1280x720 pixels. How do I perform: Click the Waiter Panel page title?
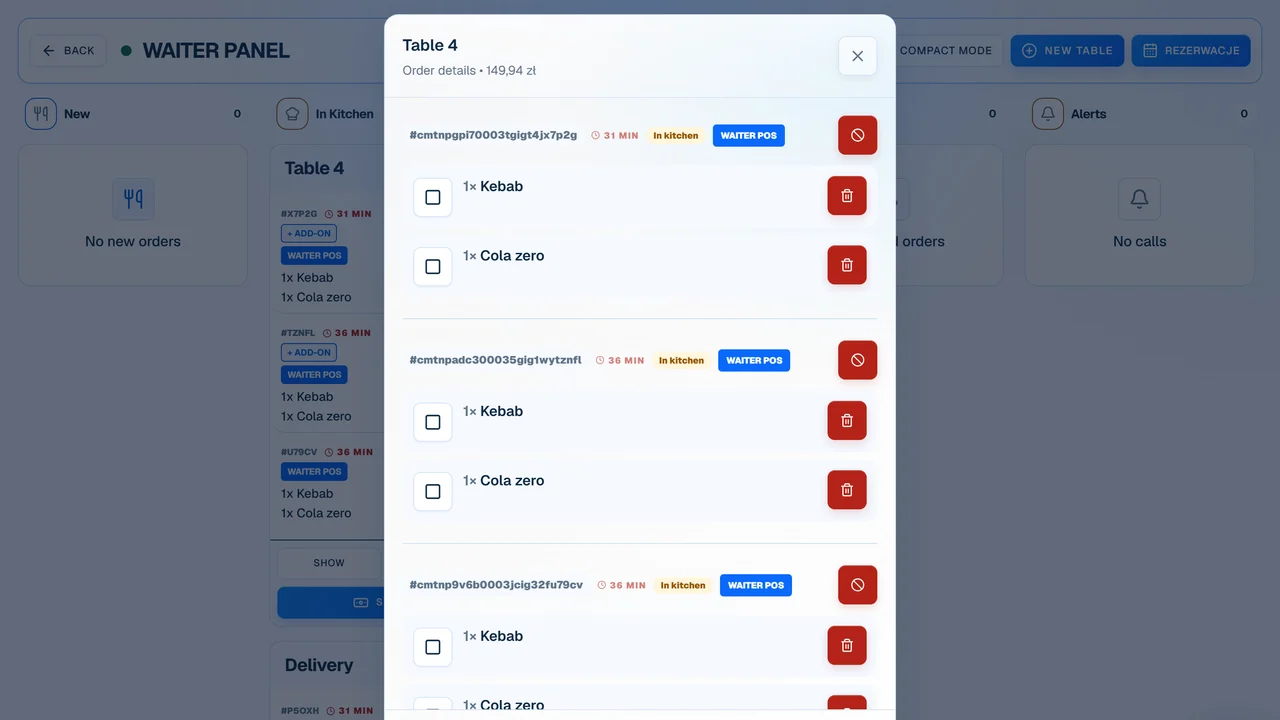216,51
